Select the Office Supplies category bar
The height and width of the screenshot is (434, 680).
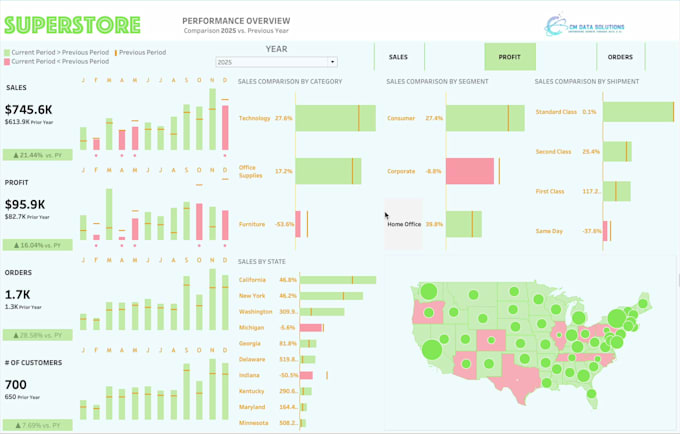328,171
